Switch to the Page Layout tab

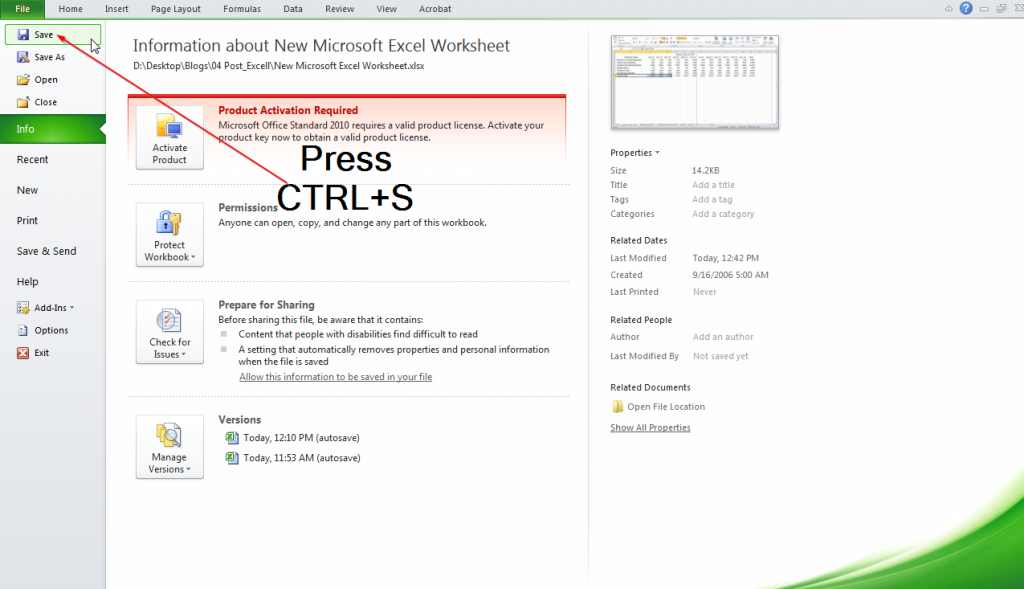[176, 8]
